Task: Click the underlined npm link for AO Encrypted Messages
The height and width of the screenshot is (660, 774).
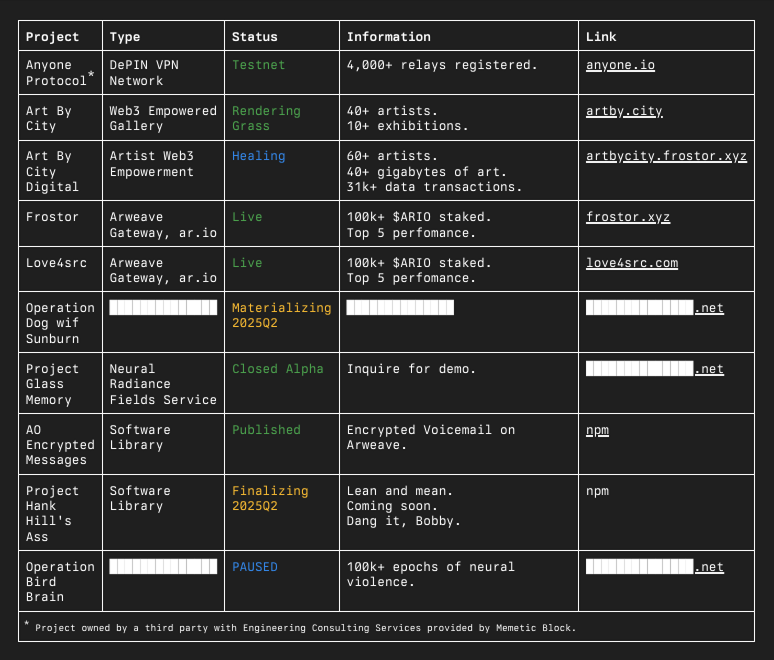Action: tap(597, 430)
